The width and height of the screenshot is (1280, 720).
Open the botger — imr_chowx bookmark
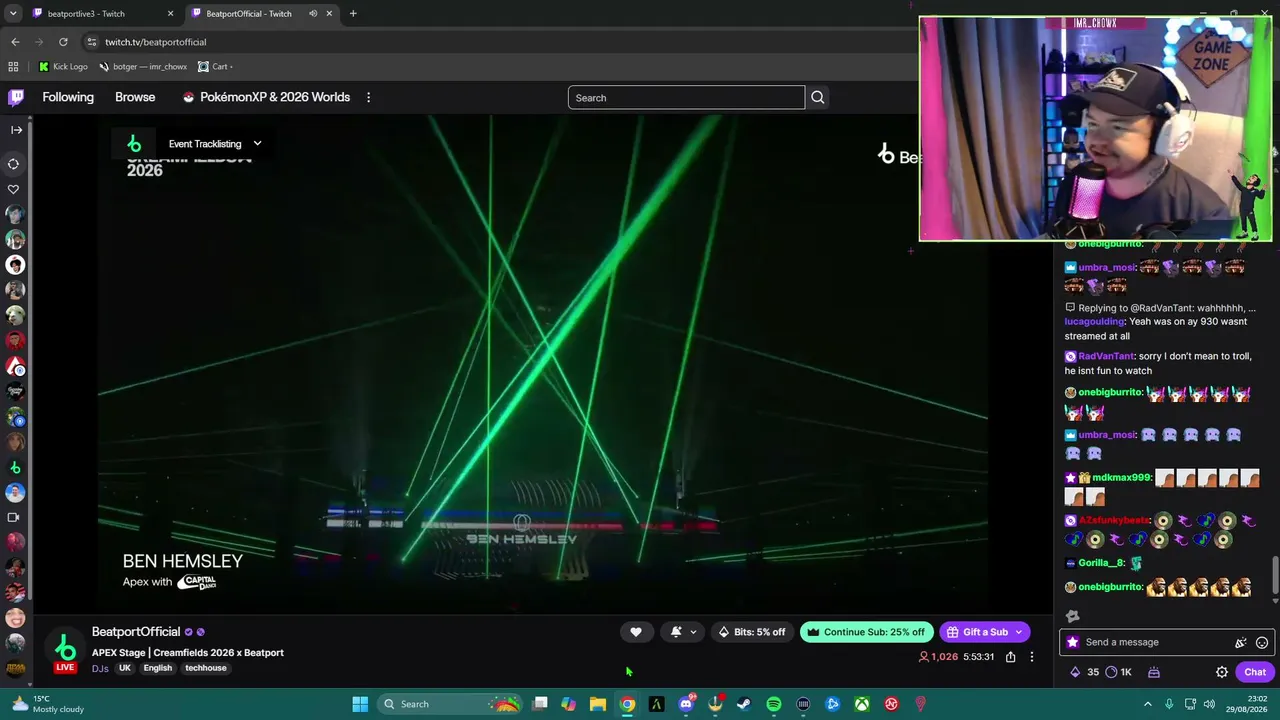143,67
